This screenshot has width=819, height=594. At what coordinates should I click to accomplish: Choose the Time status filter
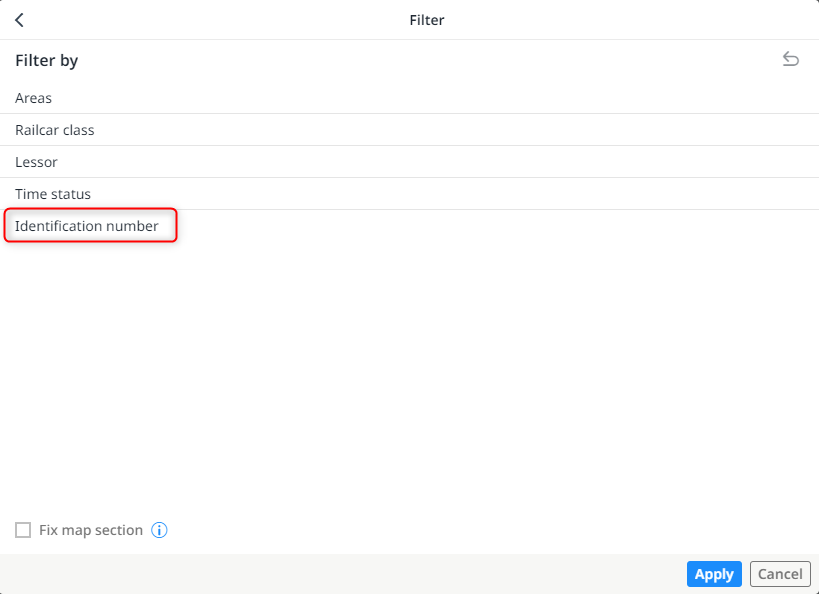tap(410, 194)
